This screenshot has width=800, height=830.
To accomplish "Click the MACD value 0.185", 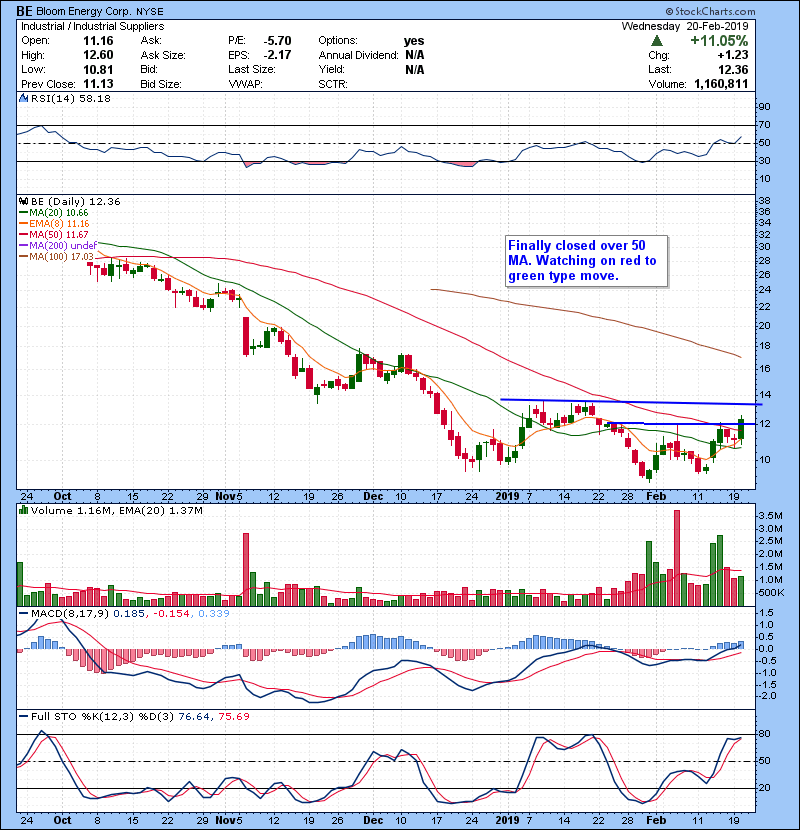I will coord(129,614).
